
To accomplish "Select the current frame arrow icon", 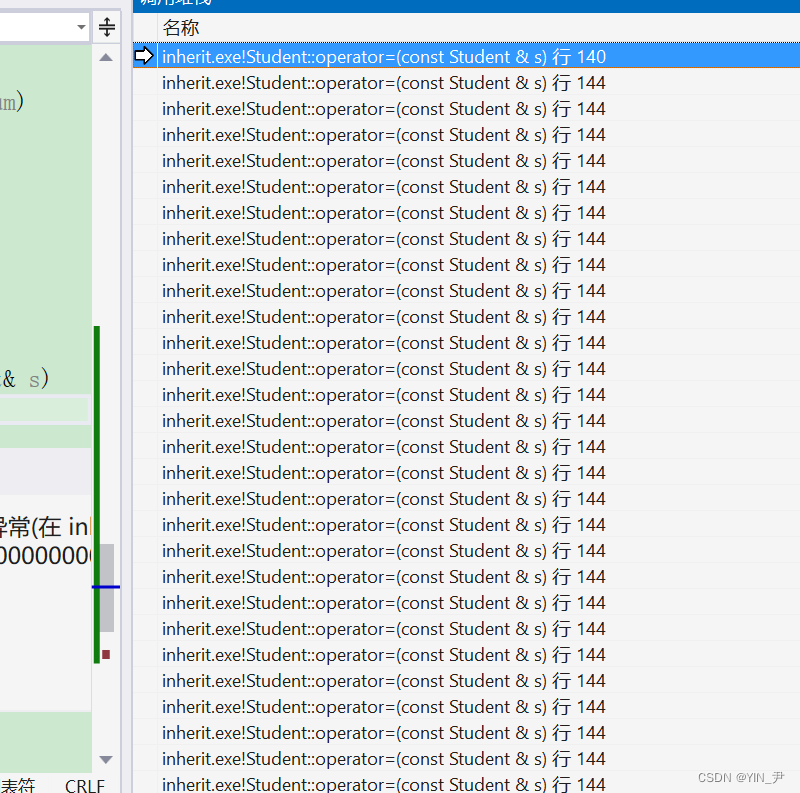I will pyautogui.click(x=144, y=56).
